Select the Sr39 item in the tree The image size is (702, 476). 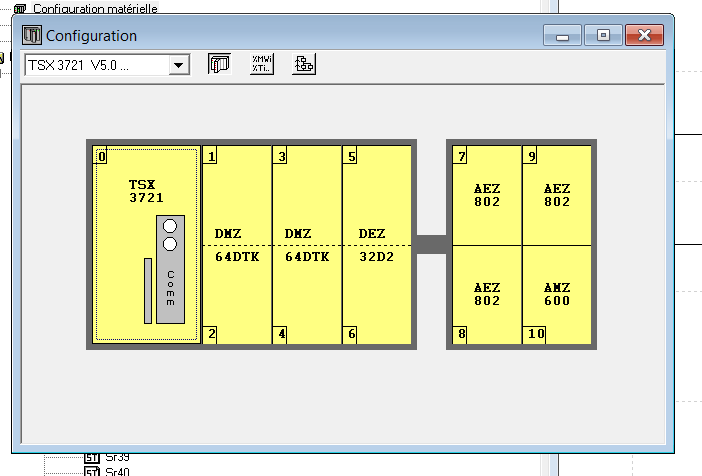pos(116,457)
